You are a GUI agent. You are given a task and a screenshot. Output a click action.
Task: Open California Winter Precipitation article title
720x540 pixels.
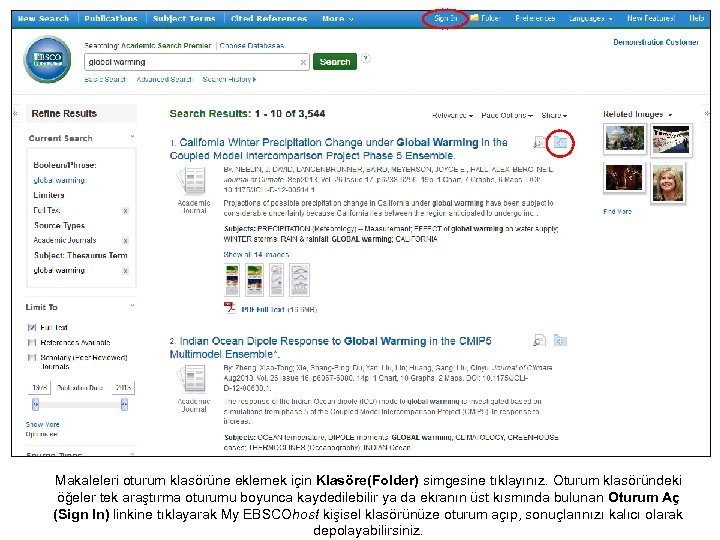click(338, 149)
